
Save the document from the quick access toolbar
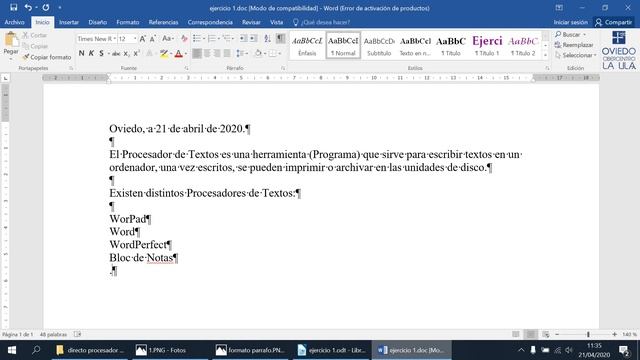13,7
